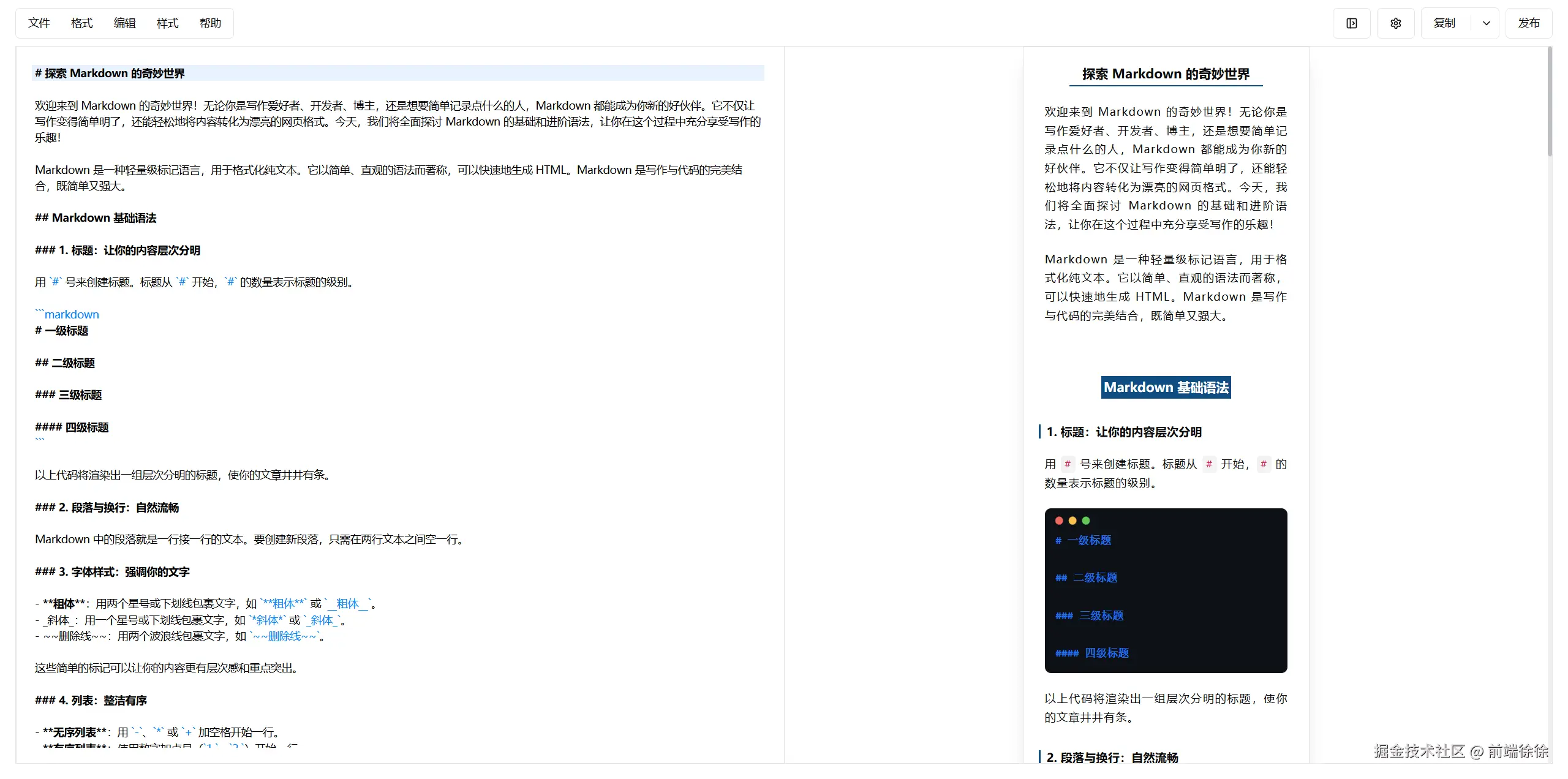Screen dimensions: 1568x779
Task: Click the red dot in code block
Action: click(1059, 521)
